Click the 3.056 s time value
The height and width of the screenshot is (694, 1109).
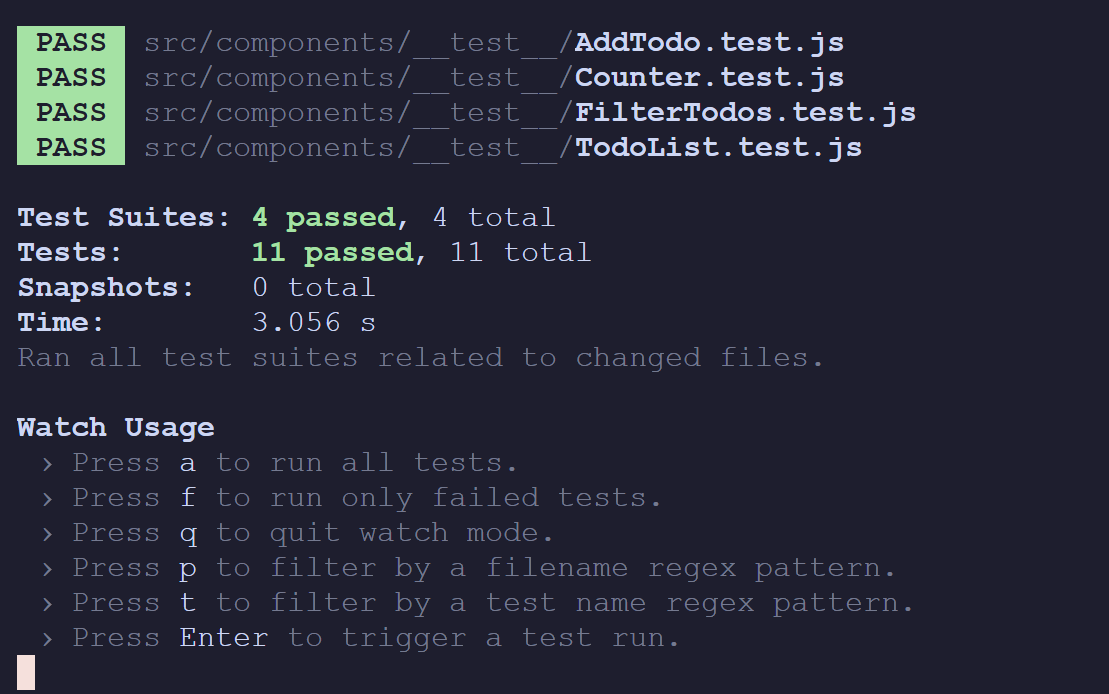(314, 323)
